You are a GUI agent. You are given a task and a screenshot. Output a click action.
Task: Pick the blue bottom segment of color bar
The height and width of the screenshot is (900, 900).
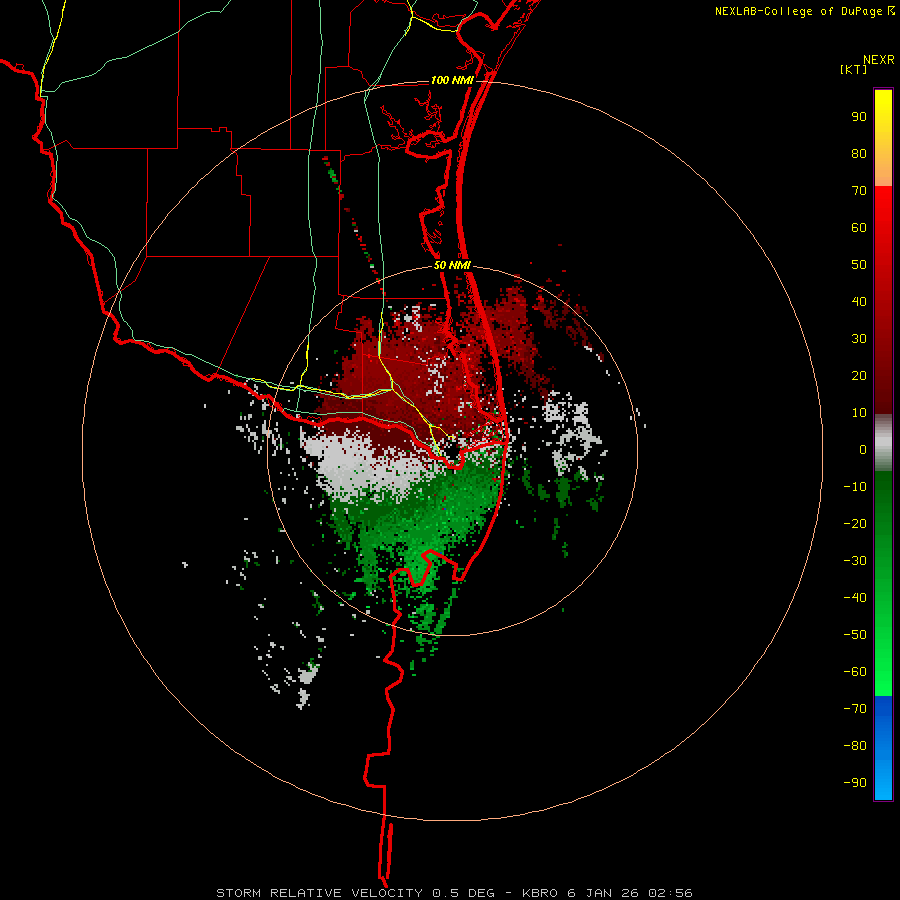(x=883, y=748)
